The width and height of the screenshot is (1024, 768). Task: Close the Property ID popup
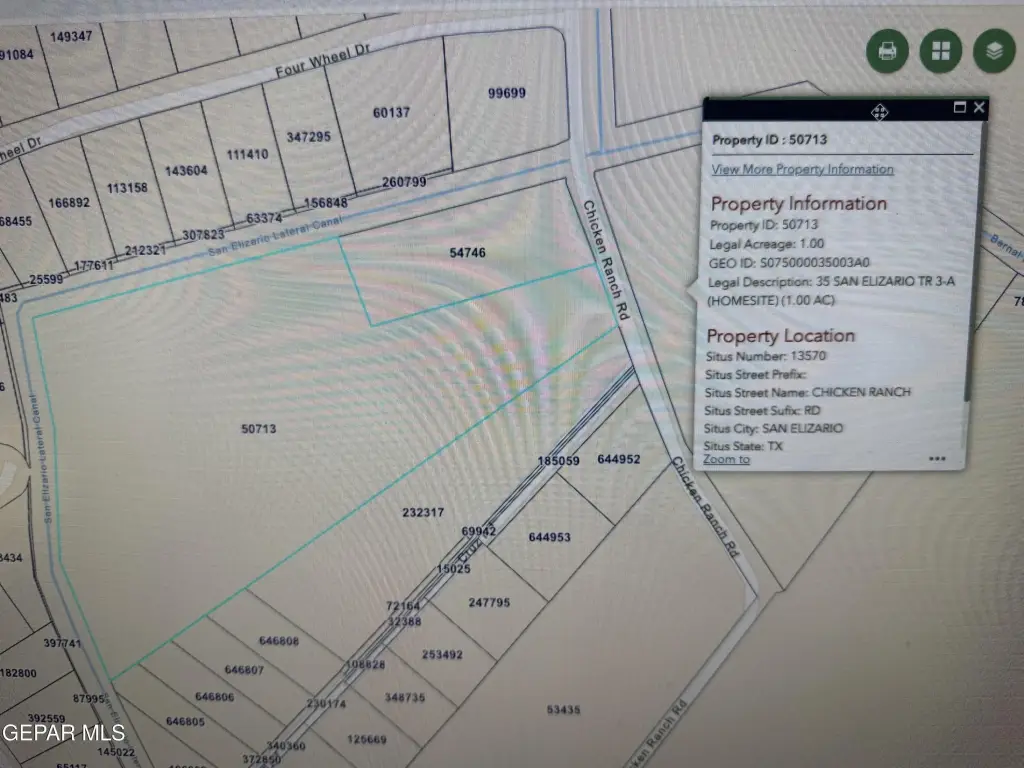[x=979, y=107]
